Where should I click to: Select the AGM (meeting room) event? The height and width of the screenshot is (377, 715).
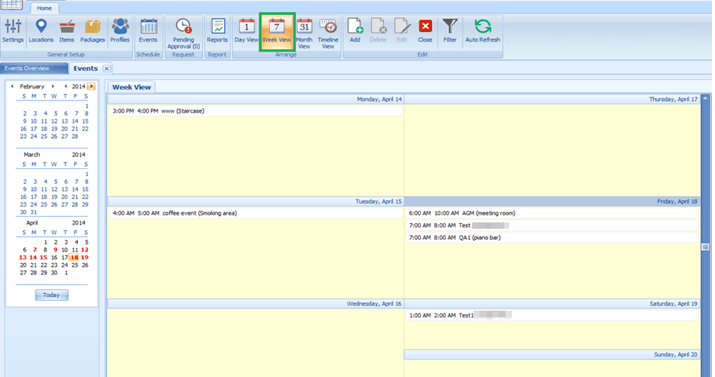pyautogui.click(x=552, y=213)
